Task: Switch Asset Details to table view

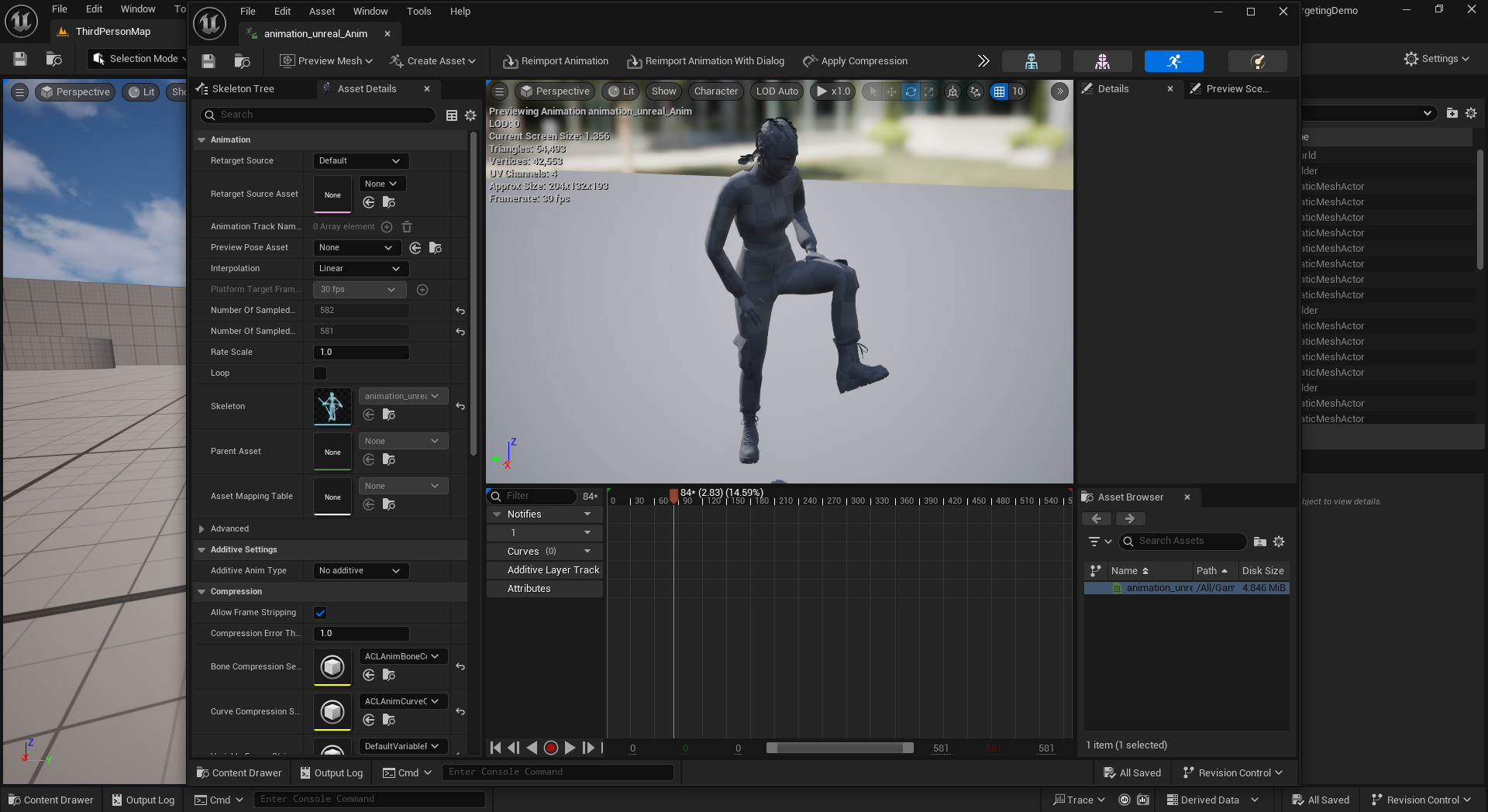Action: (452, 115)
